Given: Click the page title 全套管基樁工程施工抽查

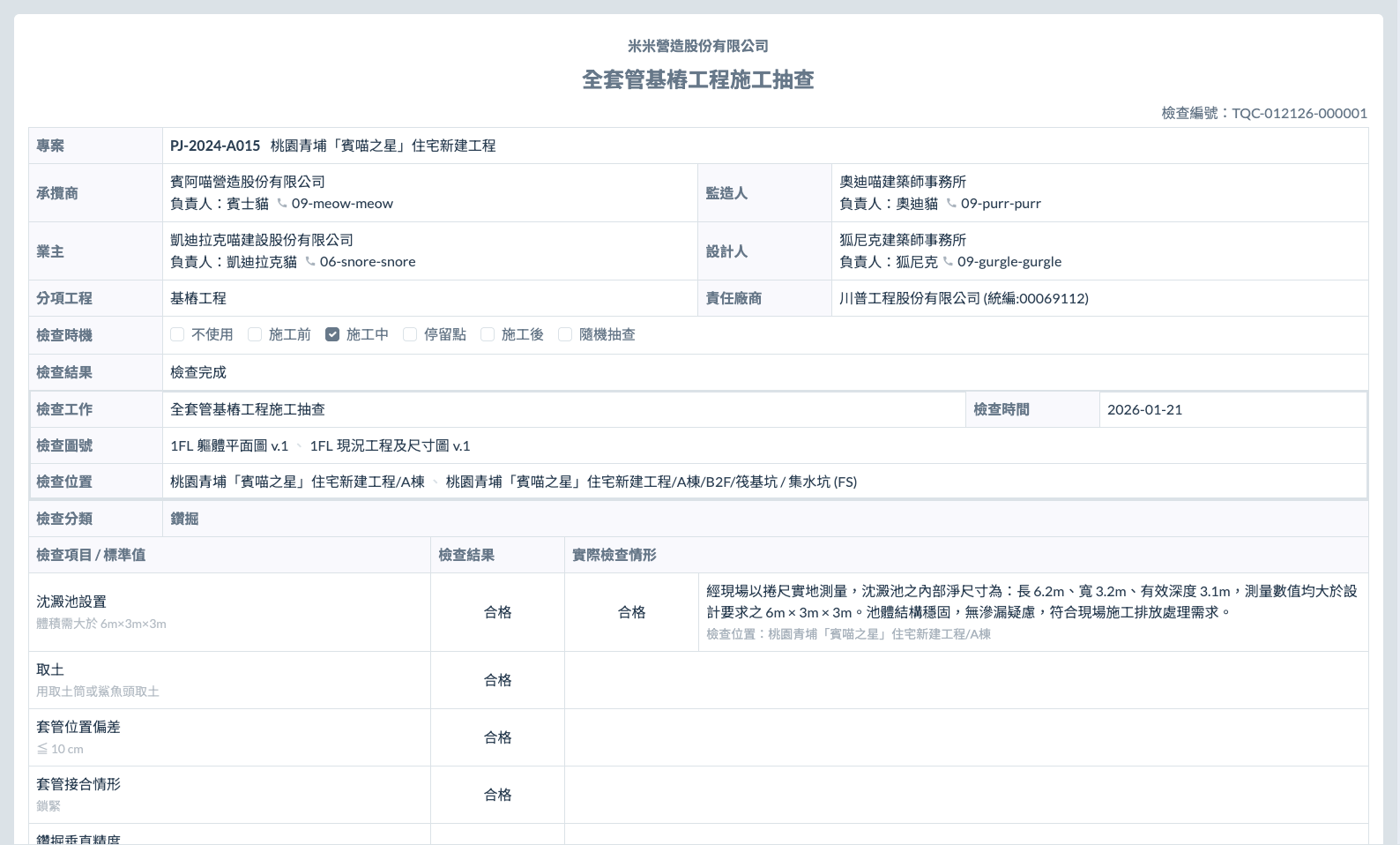Looking at the screenshot, I should (x=698, y=79).
